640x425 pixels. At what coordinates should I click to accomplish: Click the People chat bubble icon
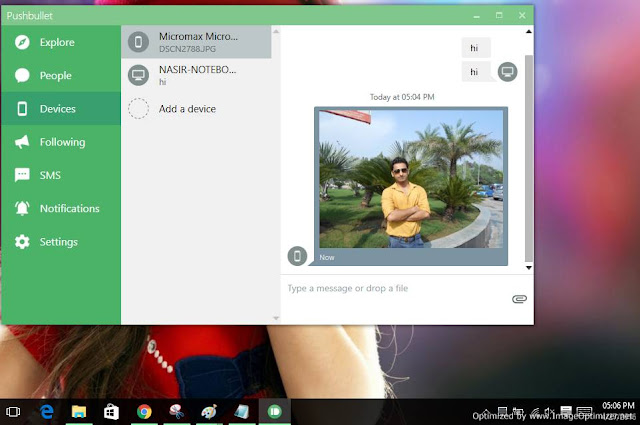pos(22,76)
